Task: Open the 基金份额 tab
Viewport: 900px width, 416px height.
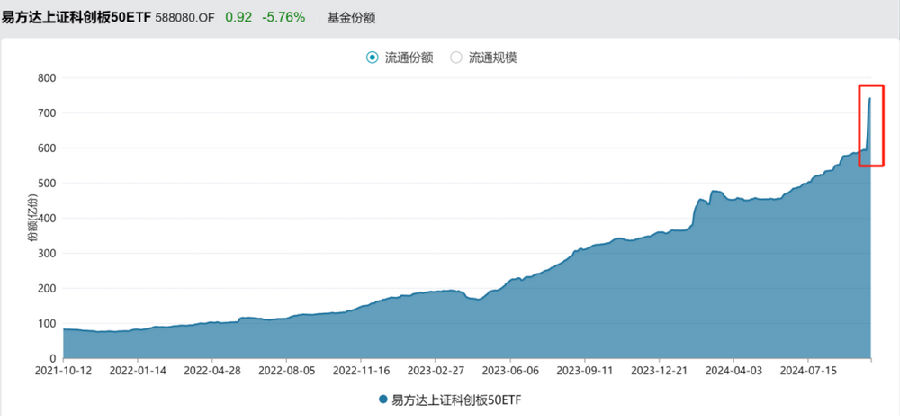Action: tap(351, 18)
